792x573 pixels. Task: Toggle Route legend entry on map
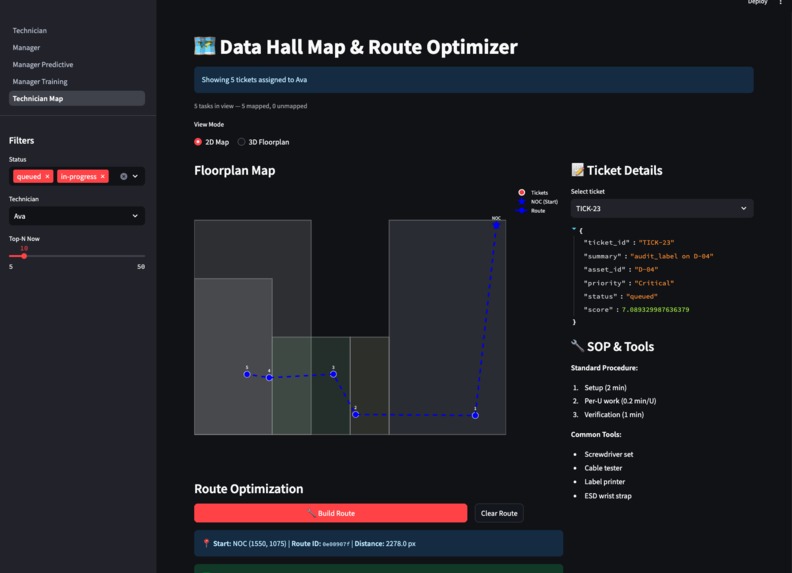click(531, 211)
